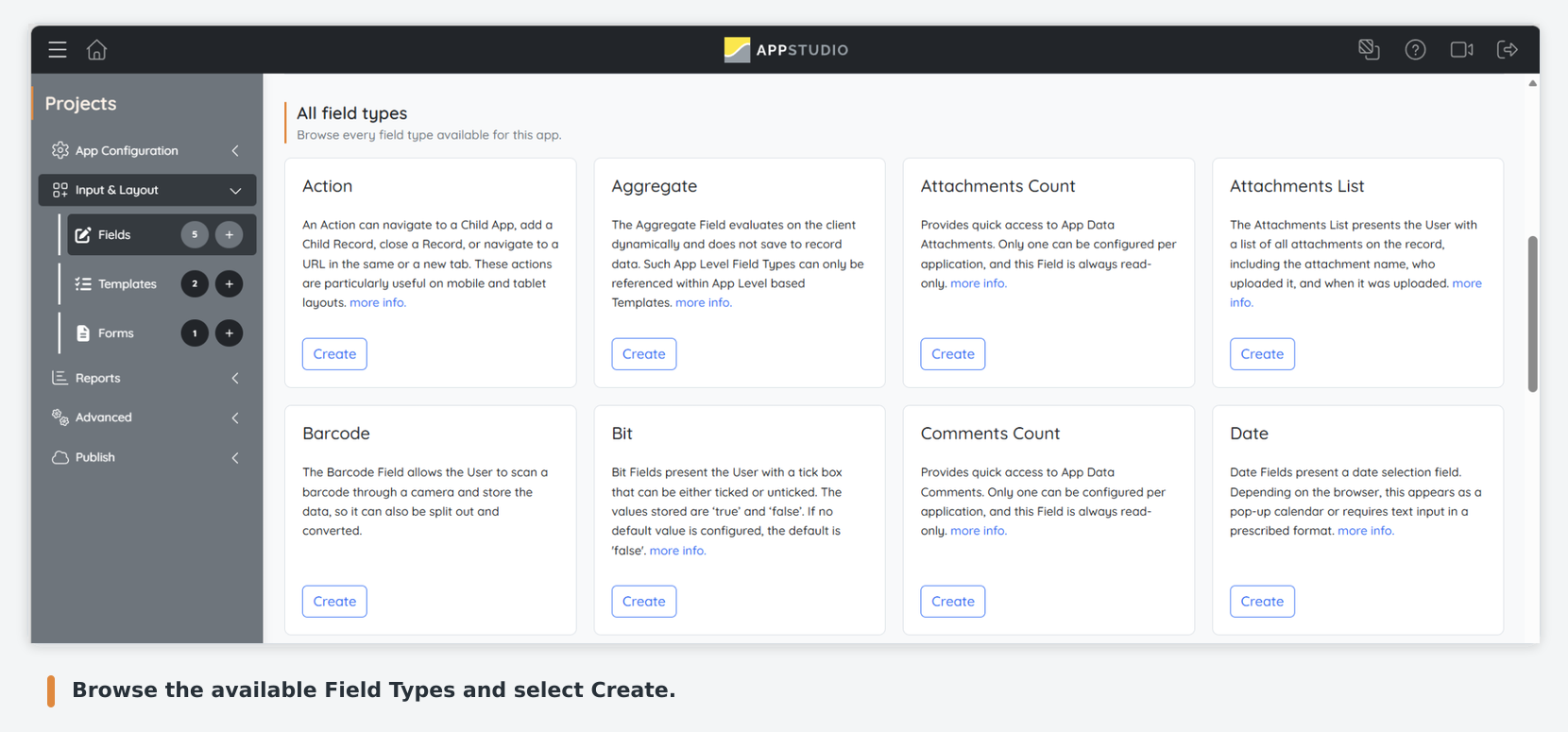Add a new field with plus icon

pos(229,234)
